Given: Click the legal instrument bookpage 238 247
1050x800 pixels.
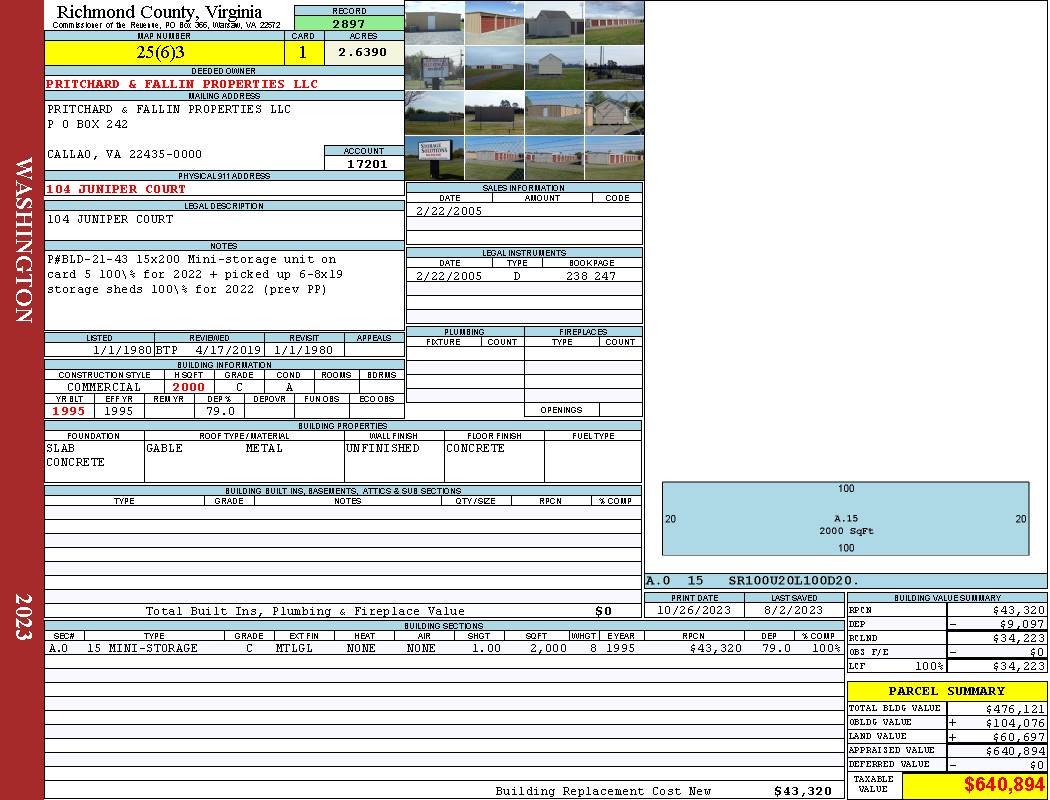Looking at the screenshot, I should click(590, 276).
